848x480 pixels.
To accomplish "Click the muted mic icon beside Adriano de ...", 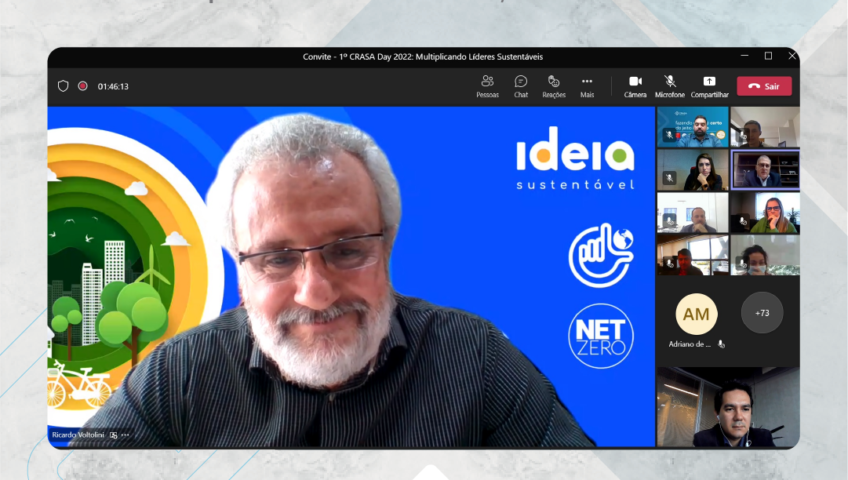I will (721, 344).
